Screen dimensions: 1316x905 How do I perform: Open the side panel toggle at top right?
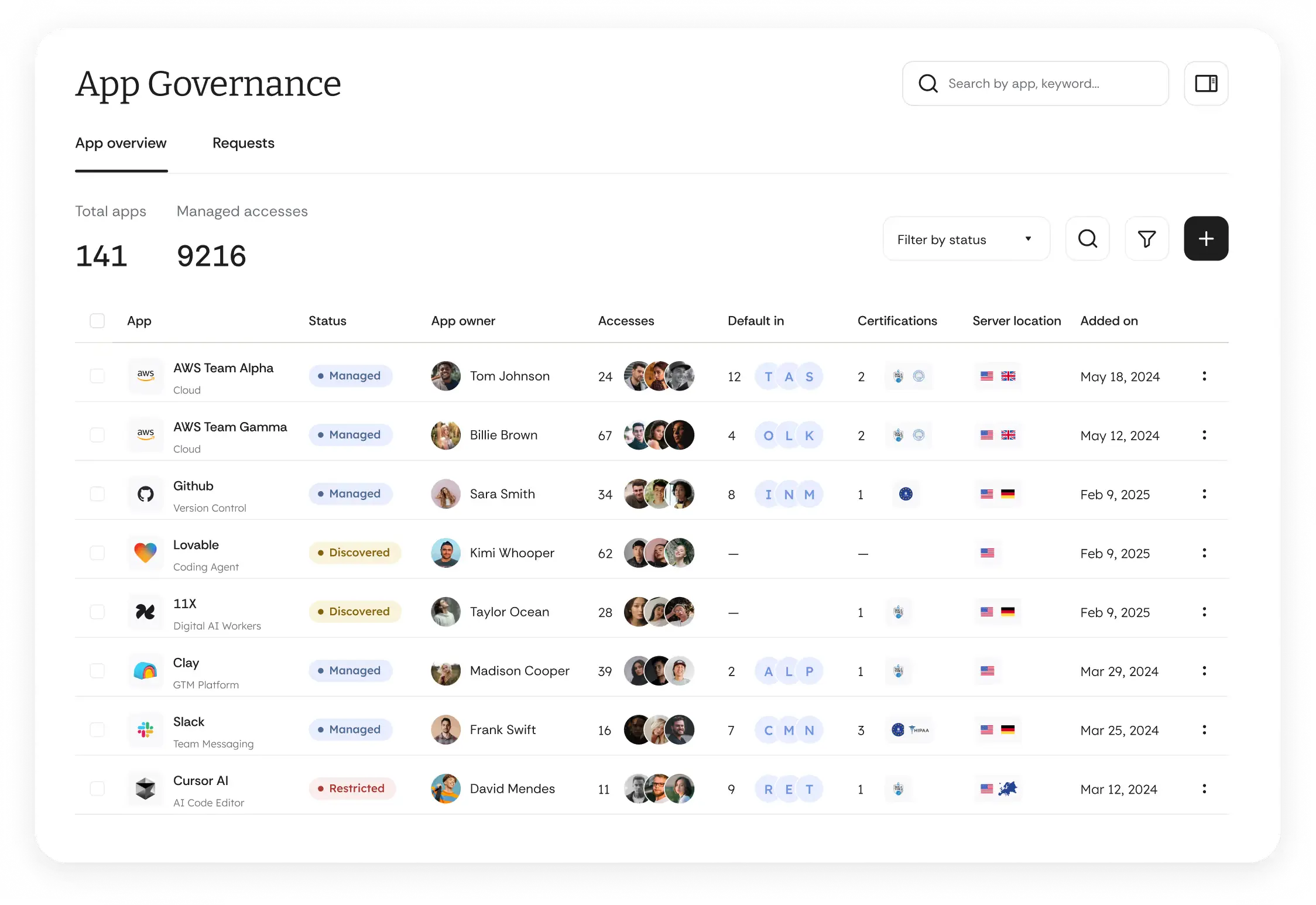pyautogui.click(x=1206, y=83)
